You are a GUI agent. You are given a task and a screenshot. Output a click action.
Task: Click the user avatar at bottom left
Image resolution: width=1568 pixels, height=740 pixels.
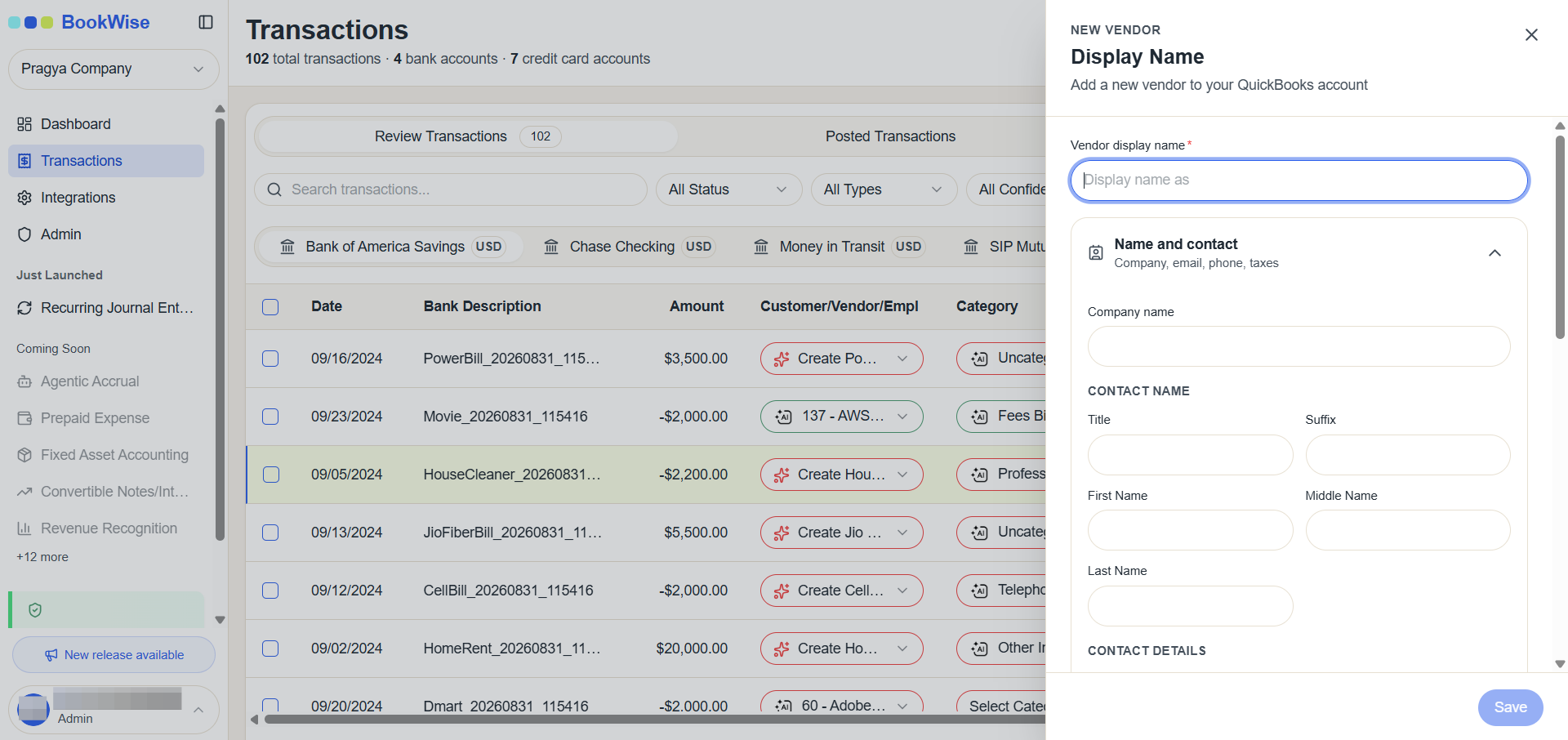[33, 709]
